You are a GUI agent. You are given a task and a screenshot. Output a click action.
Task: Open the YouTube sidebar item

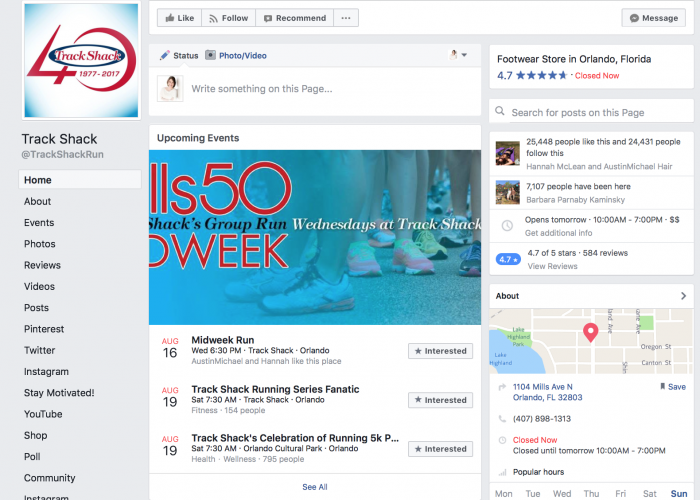43,414
